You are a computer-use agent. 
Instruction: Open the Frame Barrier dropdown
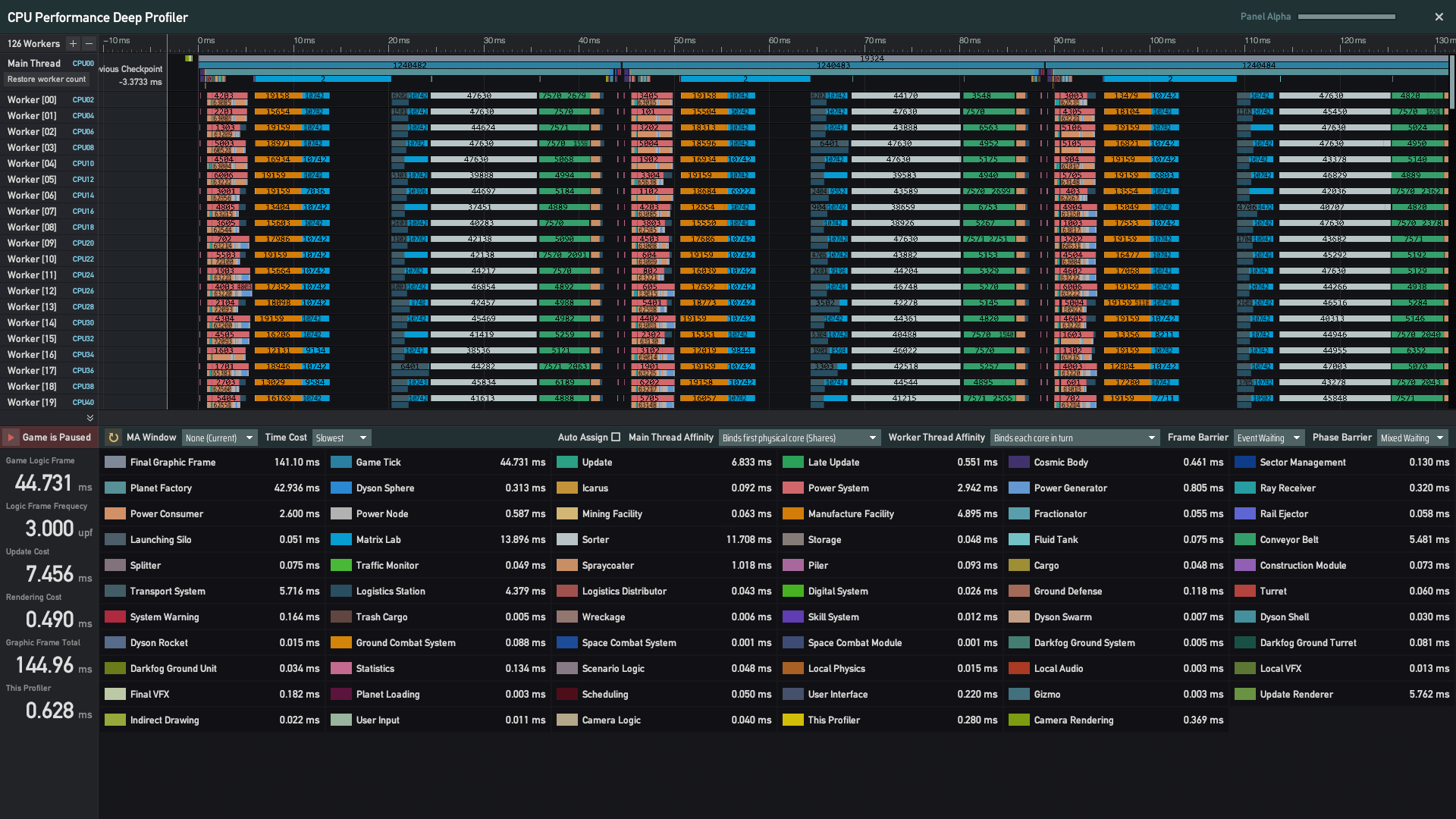point(1268,438)
